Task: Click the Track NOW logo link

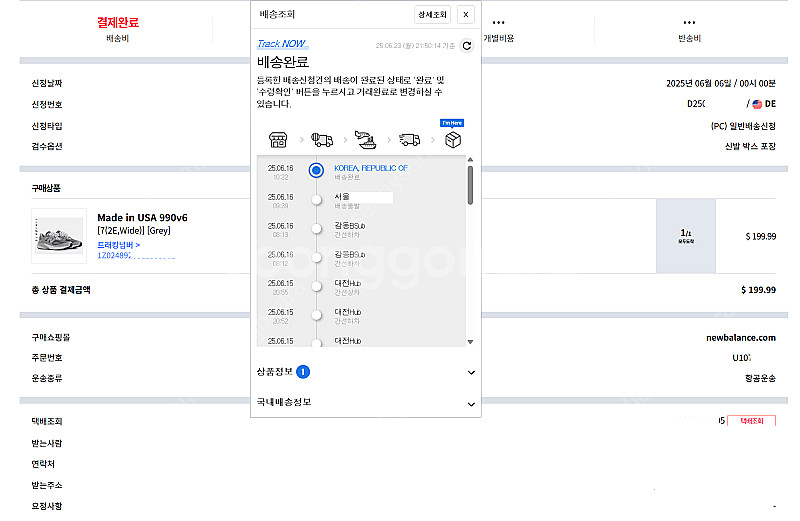Action: (282, 44)
